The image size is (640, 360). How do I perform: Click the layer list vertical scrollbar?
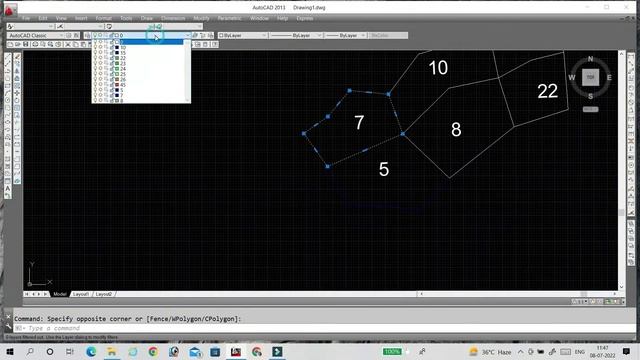point(187,71)
